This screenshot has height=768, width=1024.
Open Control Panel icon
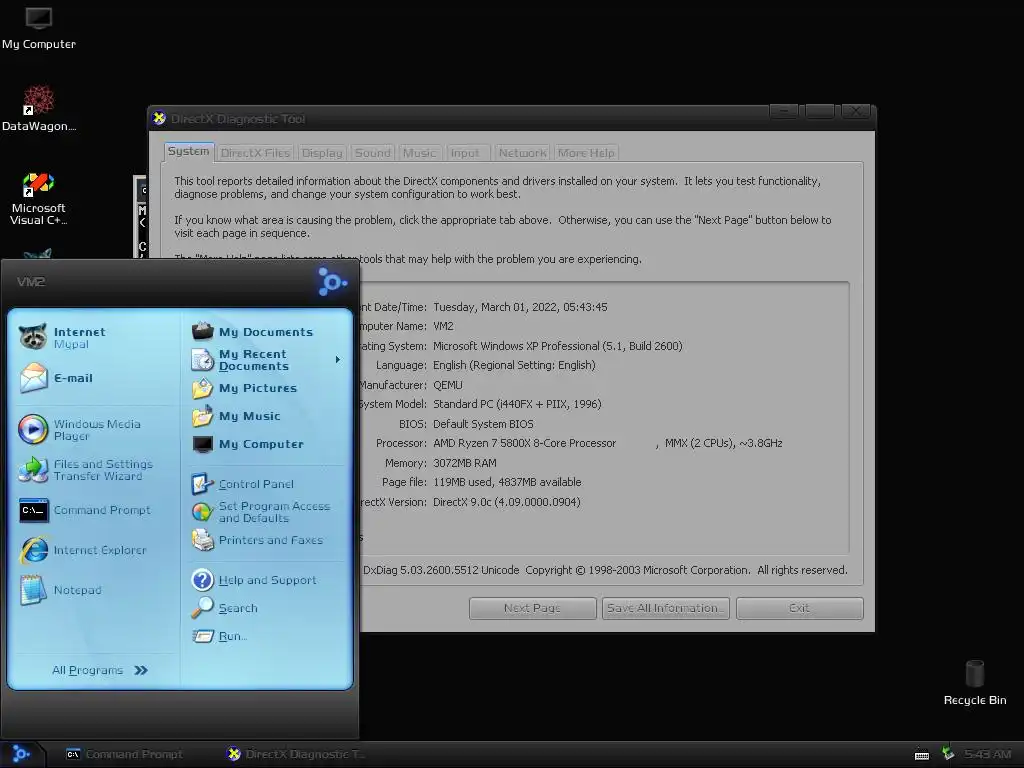202,484
